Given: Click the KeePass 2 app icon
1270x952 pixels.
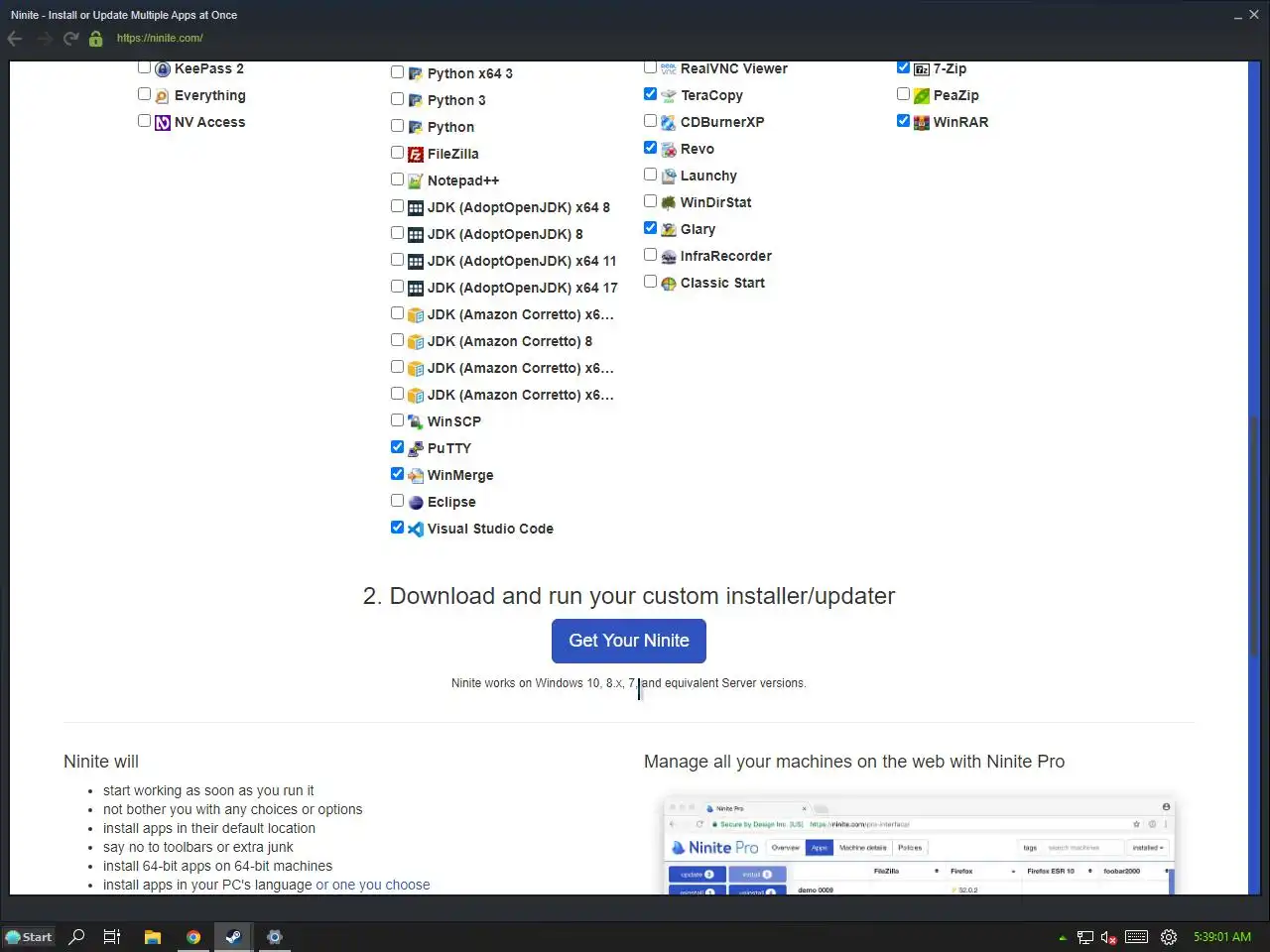Looking at the screenshot, I should tap(163, 69).
